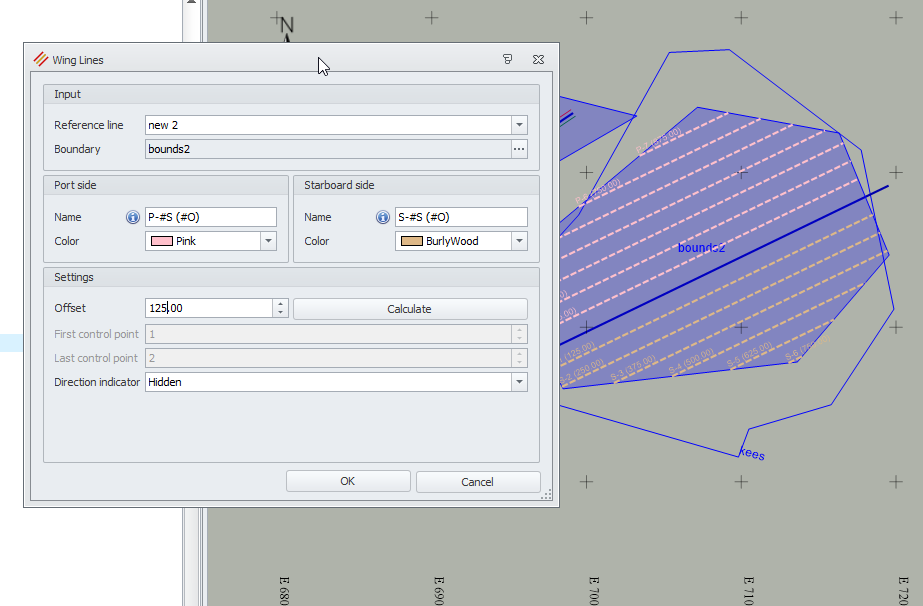
Task: Click the port side Name info icon
Action: [x=133, y=217]
